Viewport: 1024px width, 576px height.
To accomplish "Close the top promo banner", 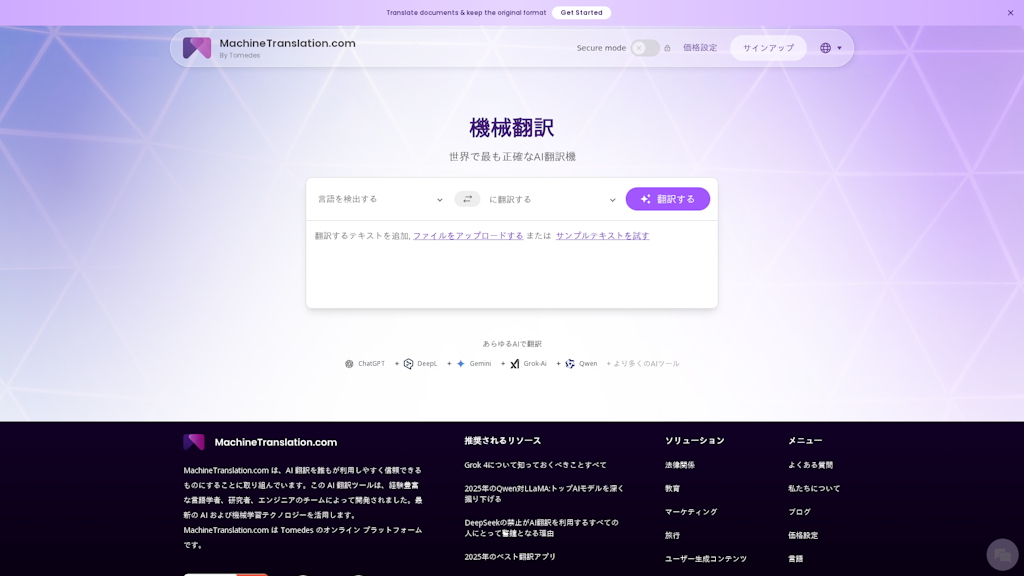I will [x=1010, y=12].
